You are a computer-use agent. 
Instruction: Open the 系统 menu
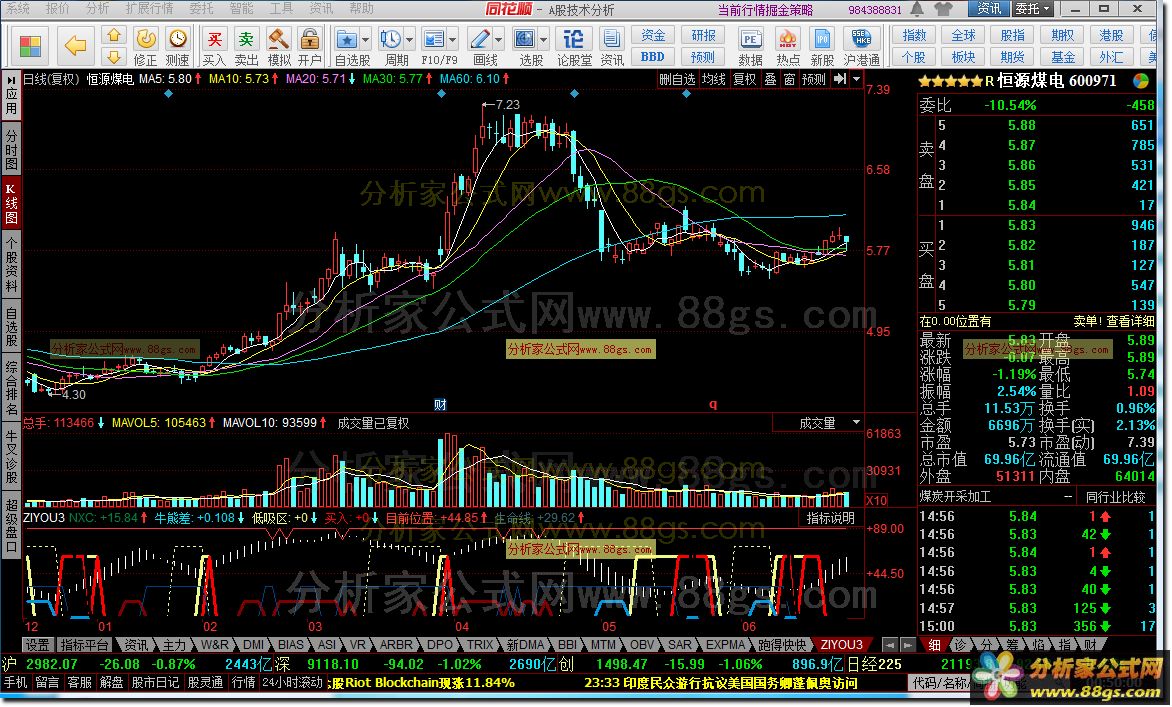pyautogui.click(x=18, y=9)
